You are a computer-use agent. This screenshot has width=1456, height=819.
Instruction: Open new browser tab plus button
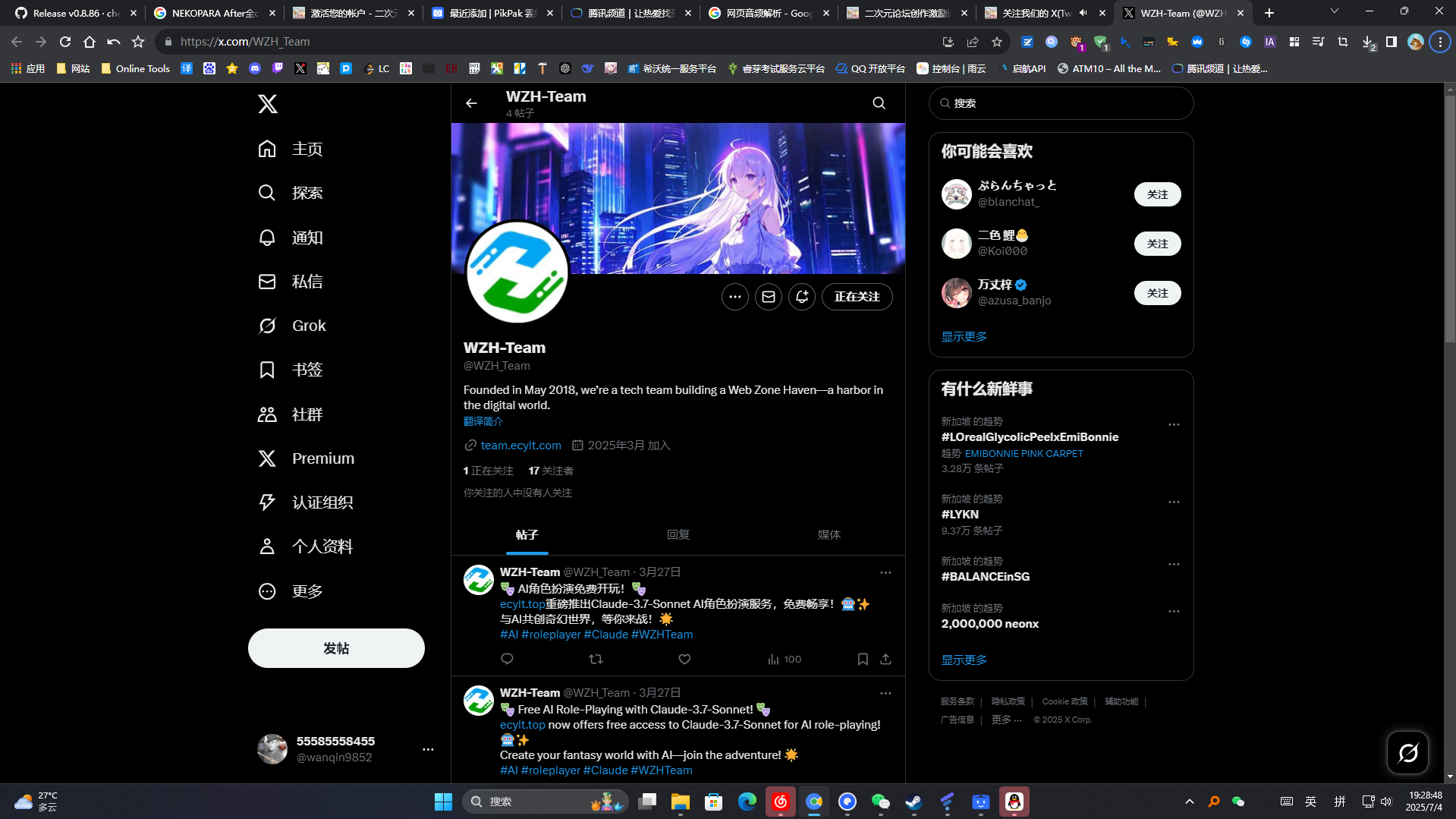(1269, 13)
